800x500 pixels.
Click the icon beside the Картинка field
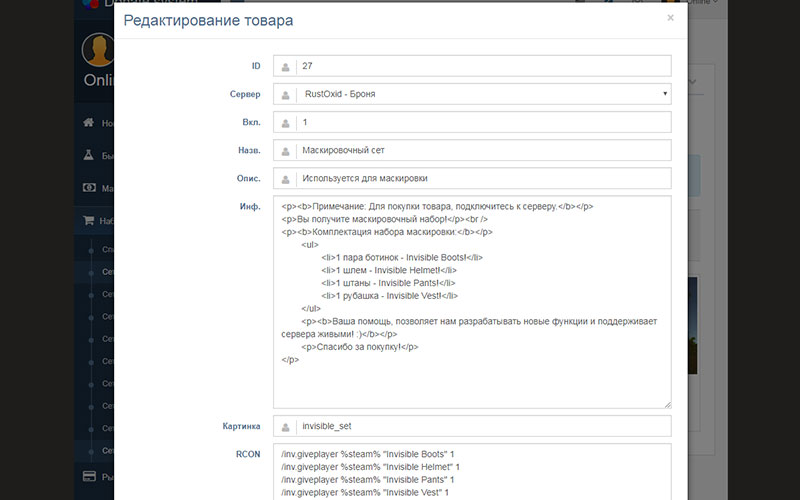pos(285,426)
